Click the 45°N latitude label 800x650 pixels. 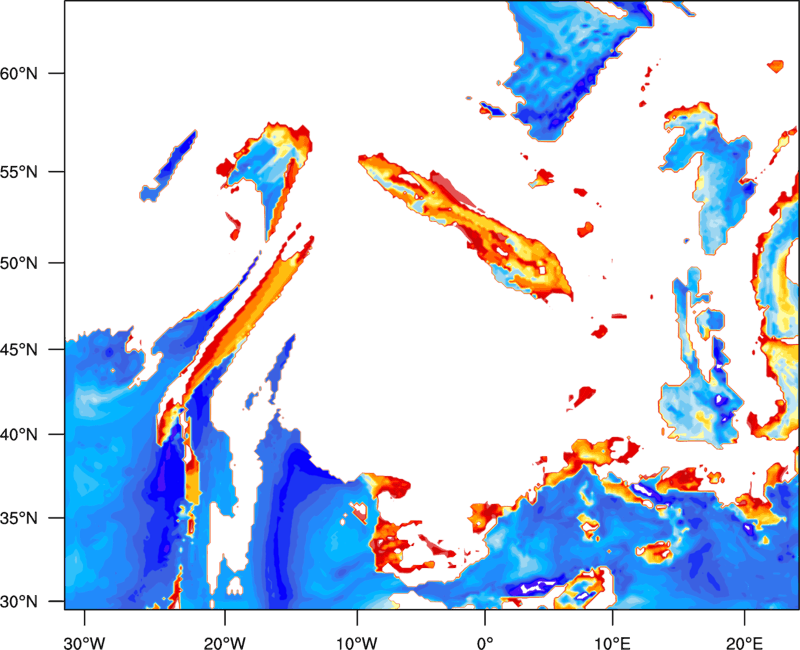tap(19, 349)
